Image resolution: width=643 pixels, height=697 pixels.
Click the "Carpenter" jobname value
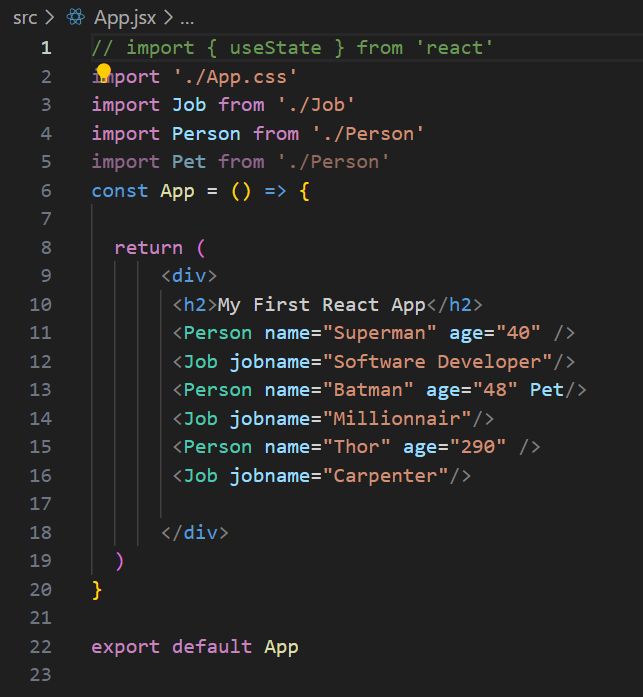click(x=385, y=476)
